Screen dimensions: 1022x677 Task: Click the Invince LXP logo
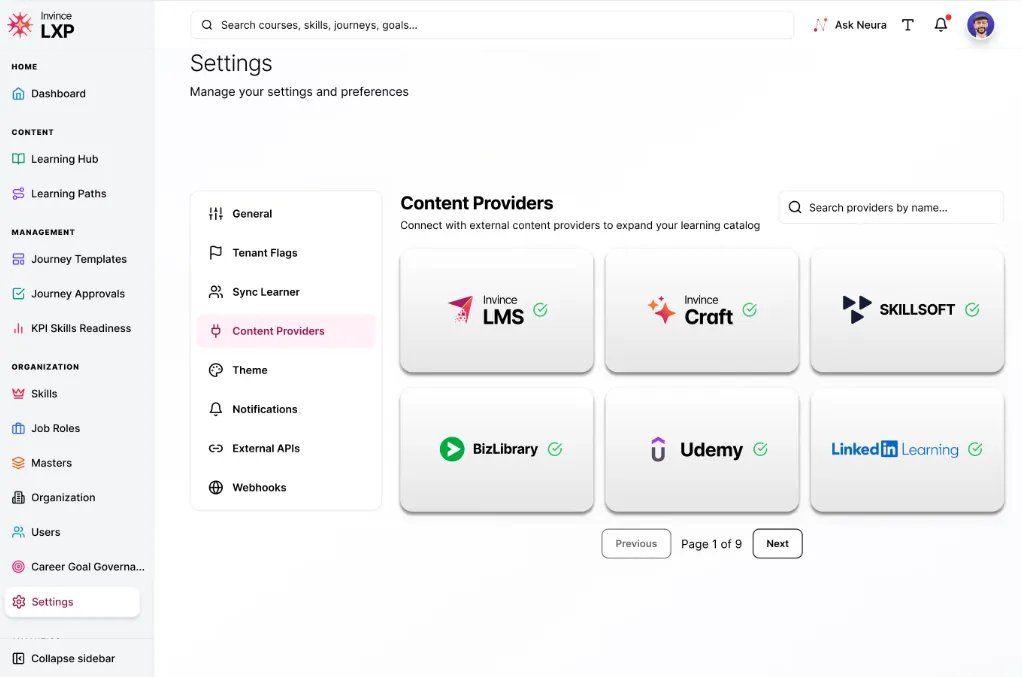tap(41, 25)
